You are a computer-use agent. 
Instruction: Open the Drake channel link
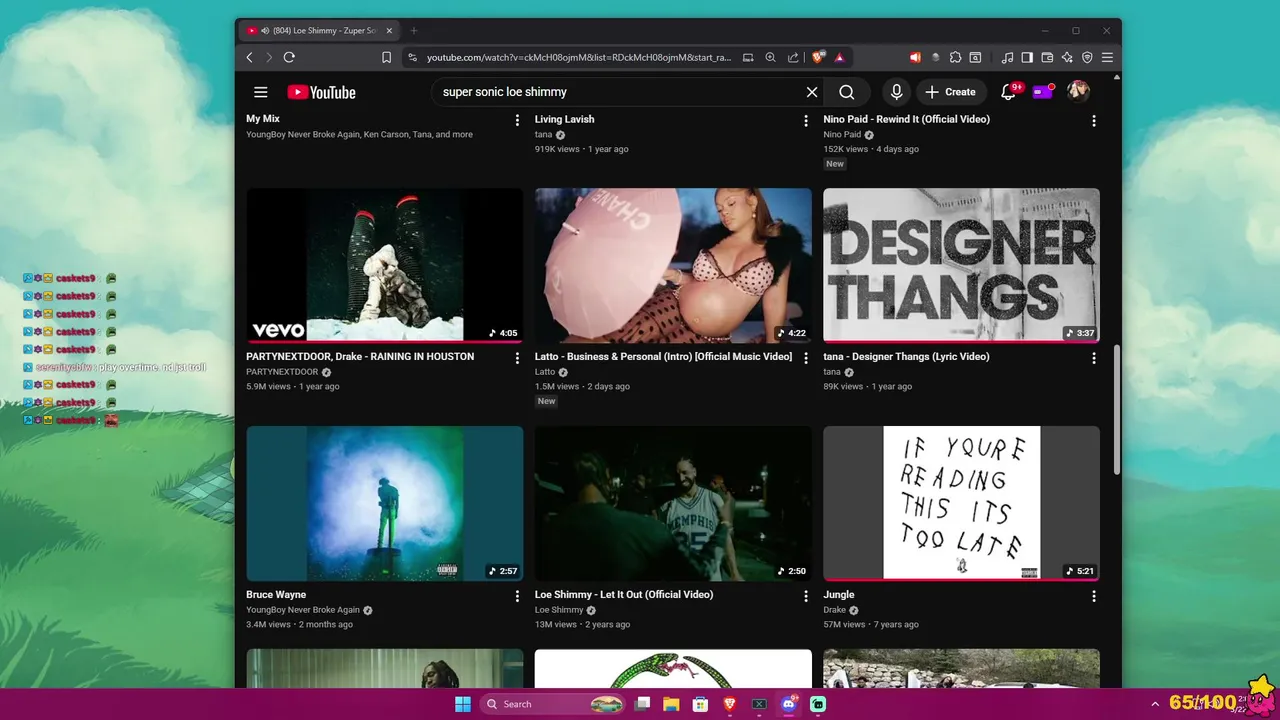click(x=835, y=610)
